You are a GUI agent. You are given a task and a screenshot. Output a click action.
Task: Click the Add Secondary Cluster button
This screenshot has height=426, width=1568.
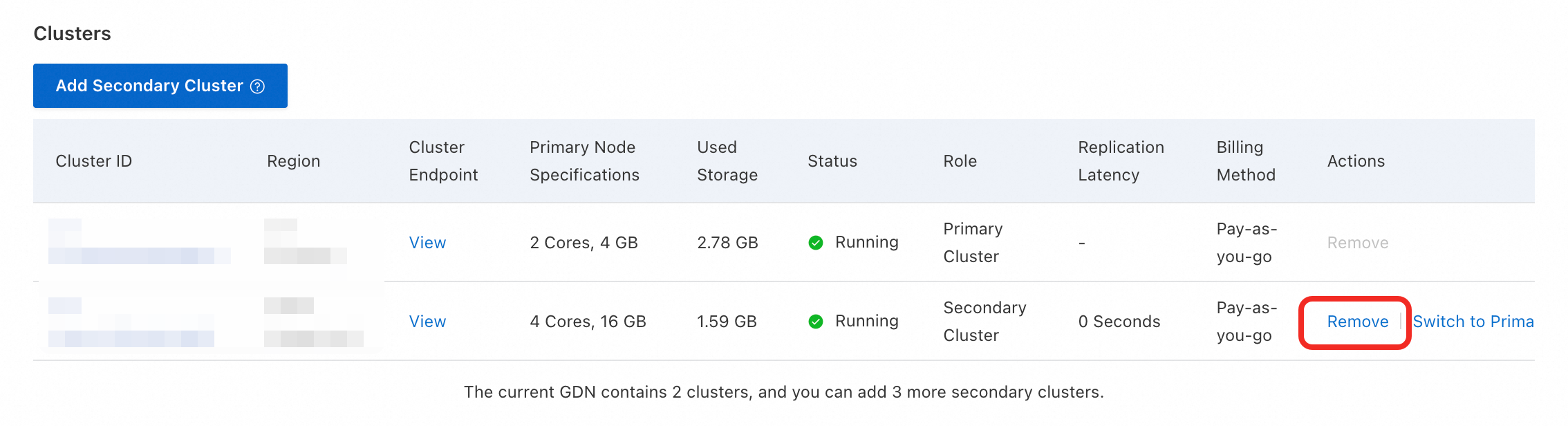[149, 86]
